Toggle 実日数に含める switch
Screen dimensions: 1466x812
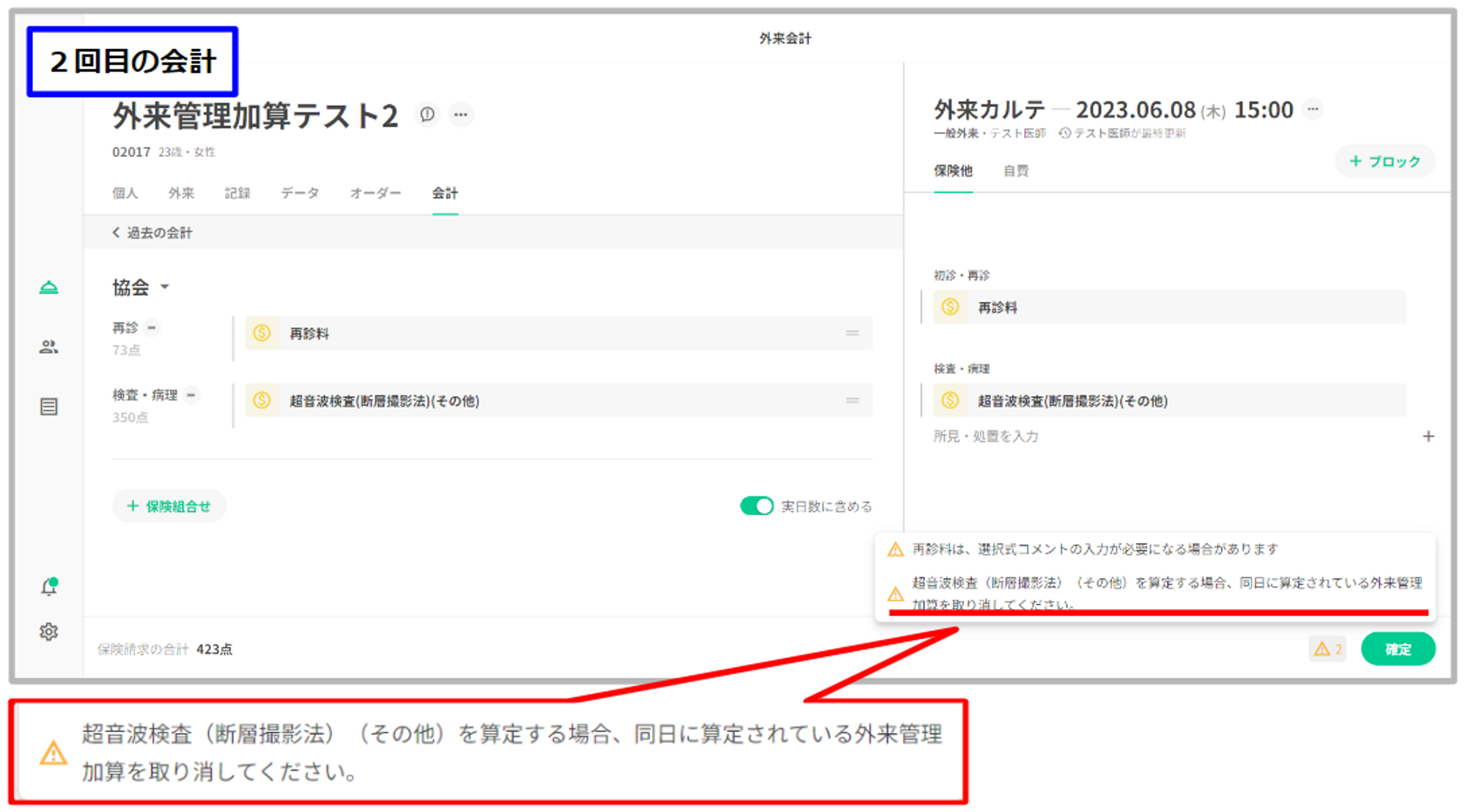click(x=756, y=506)
